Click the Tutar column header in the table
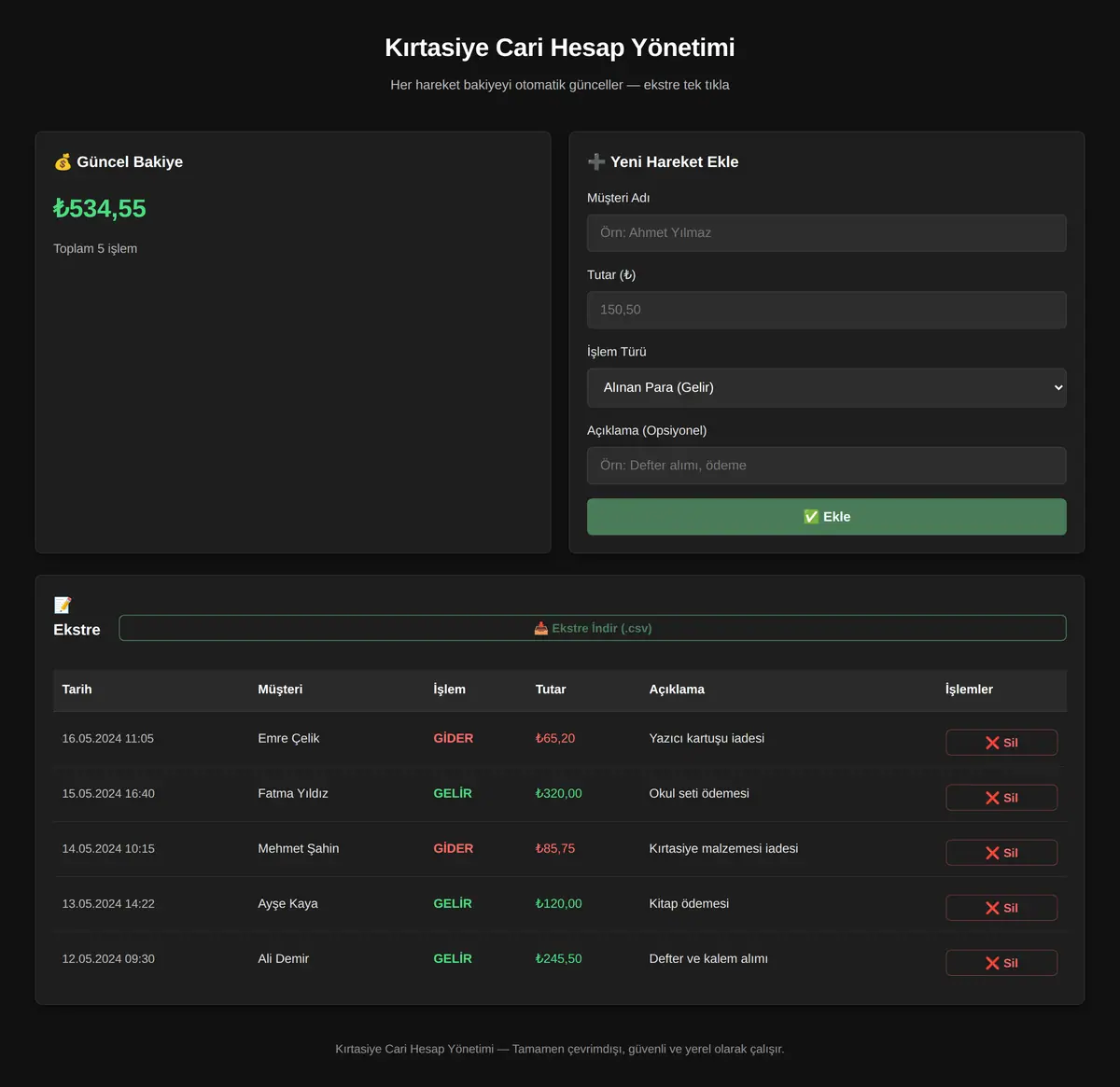This screenshot has width=1120, height=1087. pos(551,690)
